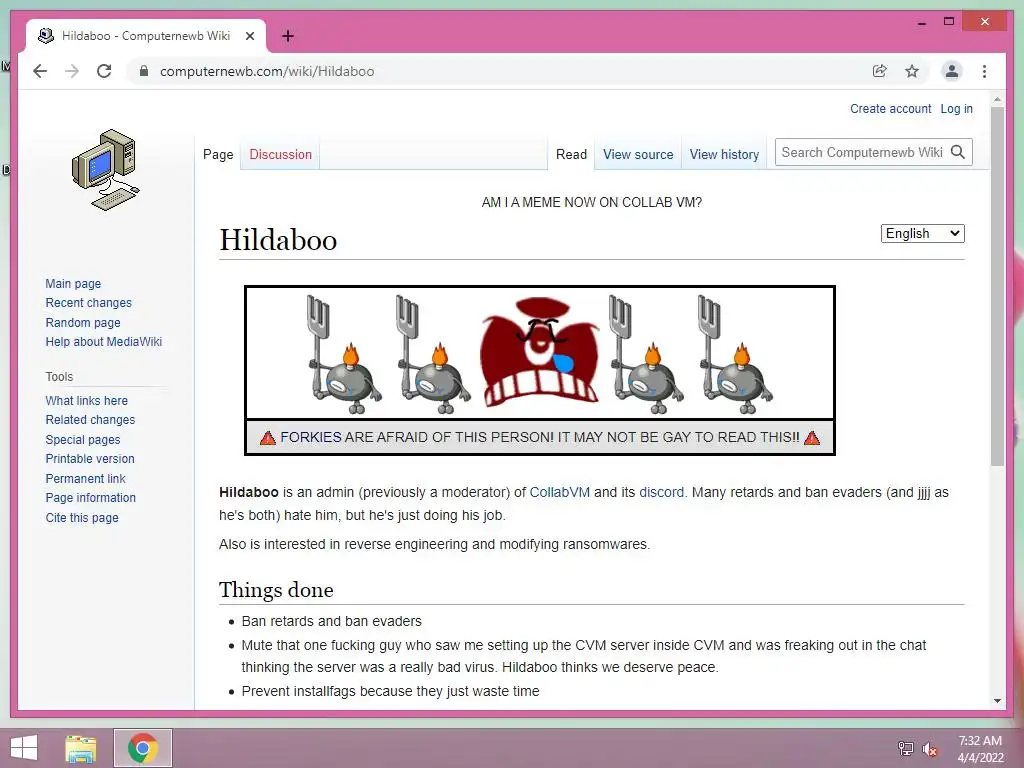The width and height of the screenshot is (1024, 768).
Task: Open the English language dropdown
Action: (923, 234)
